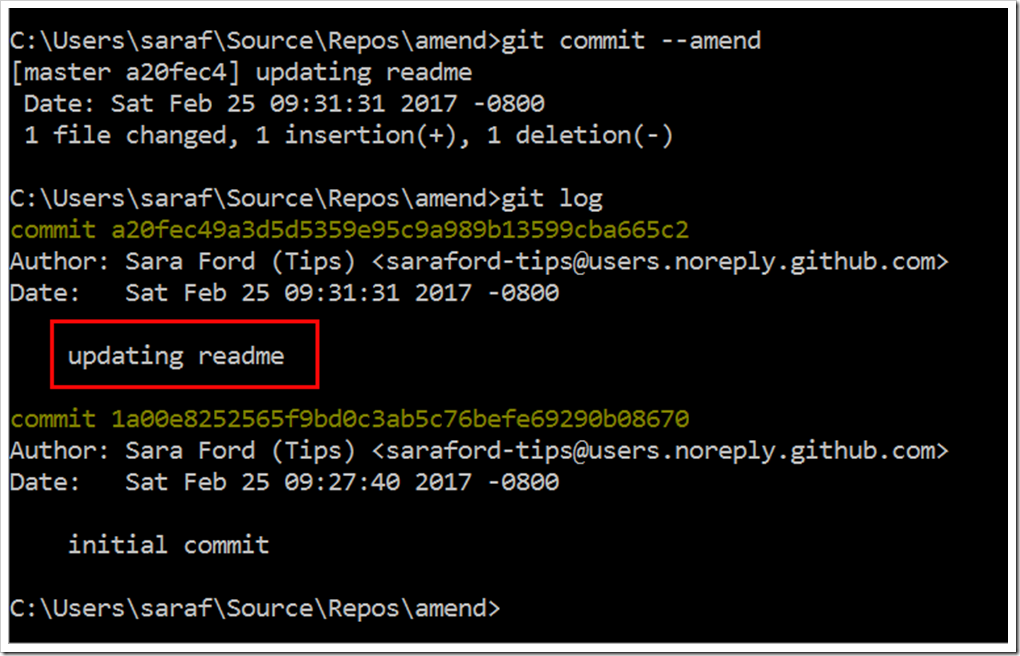Click the "--amend" flag on the first line
This screenshot has width=1020, height=656.
[710, 41]
